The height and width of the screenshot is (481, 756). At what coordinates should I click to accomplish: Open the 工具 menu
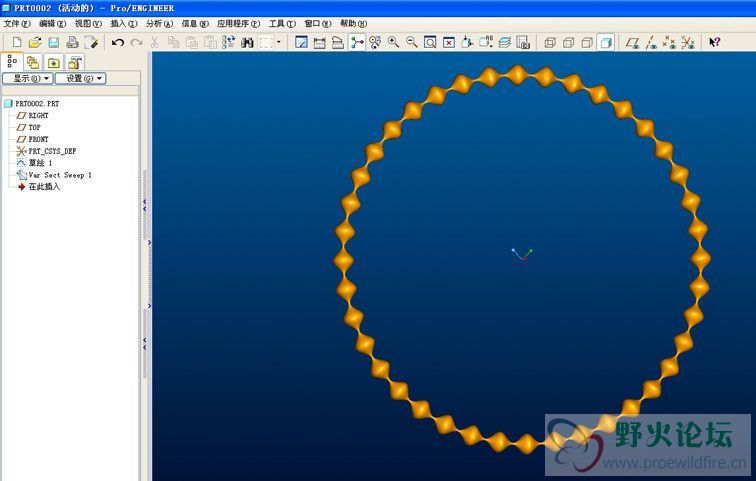pos(282,24)
